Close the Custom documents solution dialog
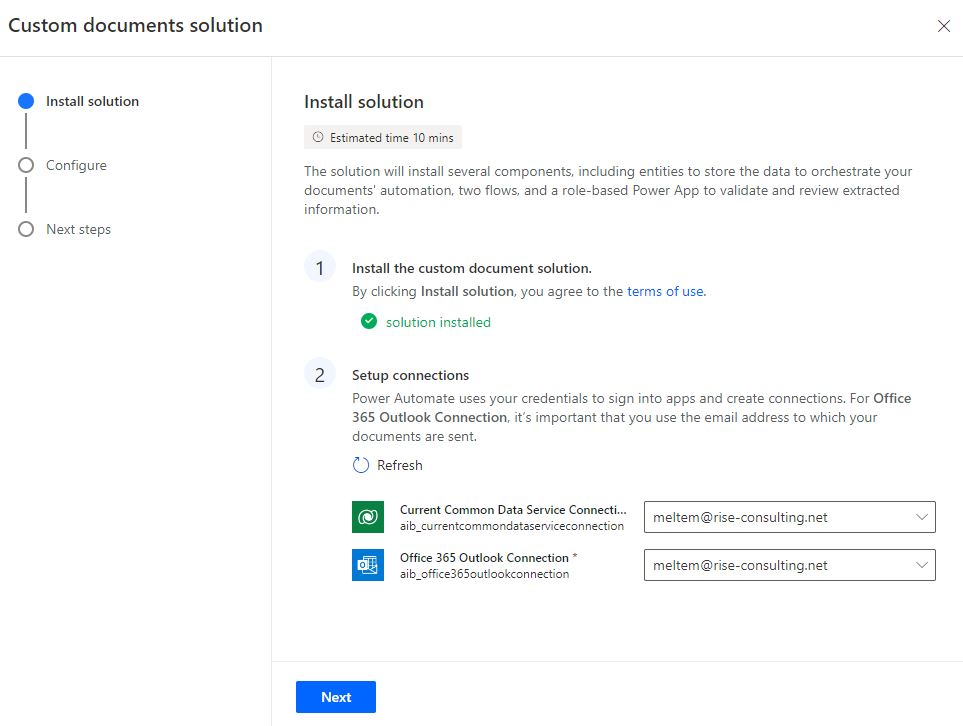Screen dimensions: 963x726 tap(943, 26)
